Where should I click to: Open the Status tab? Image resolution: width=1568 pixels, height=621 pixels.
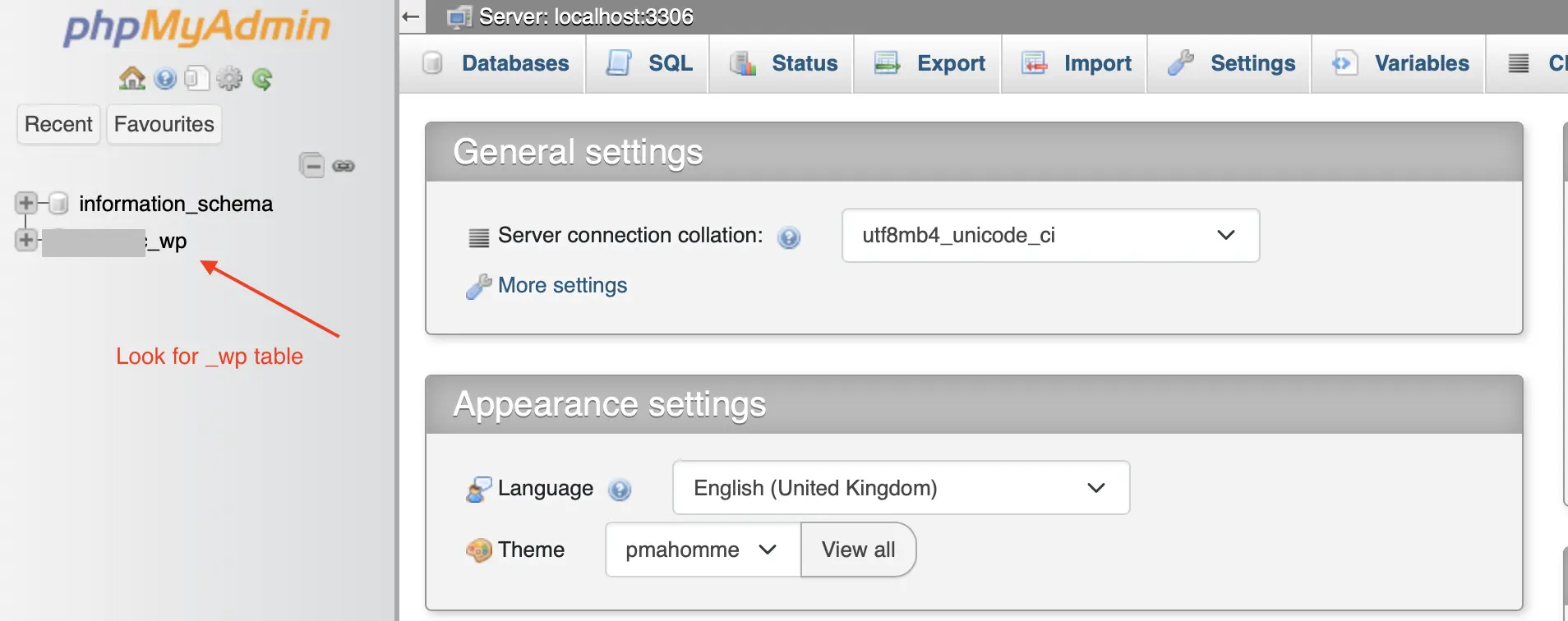[782, 63]
